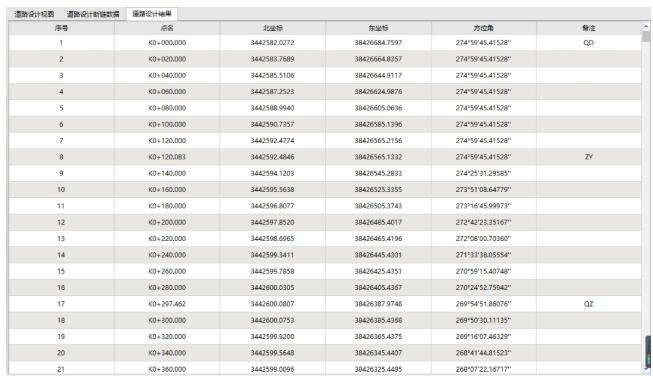Select the K0+040.000 station cell

(x=167, y=75)
